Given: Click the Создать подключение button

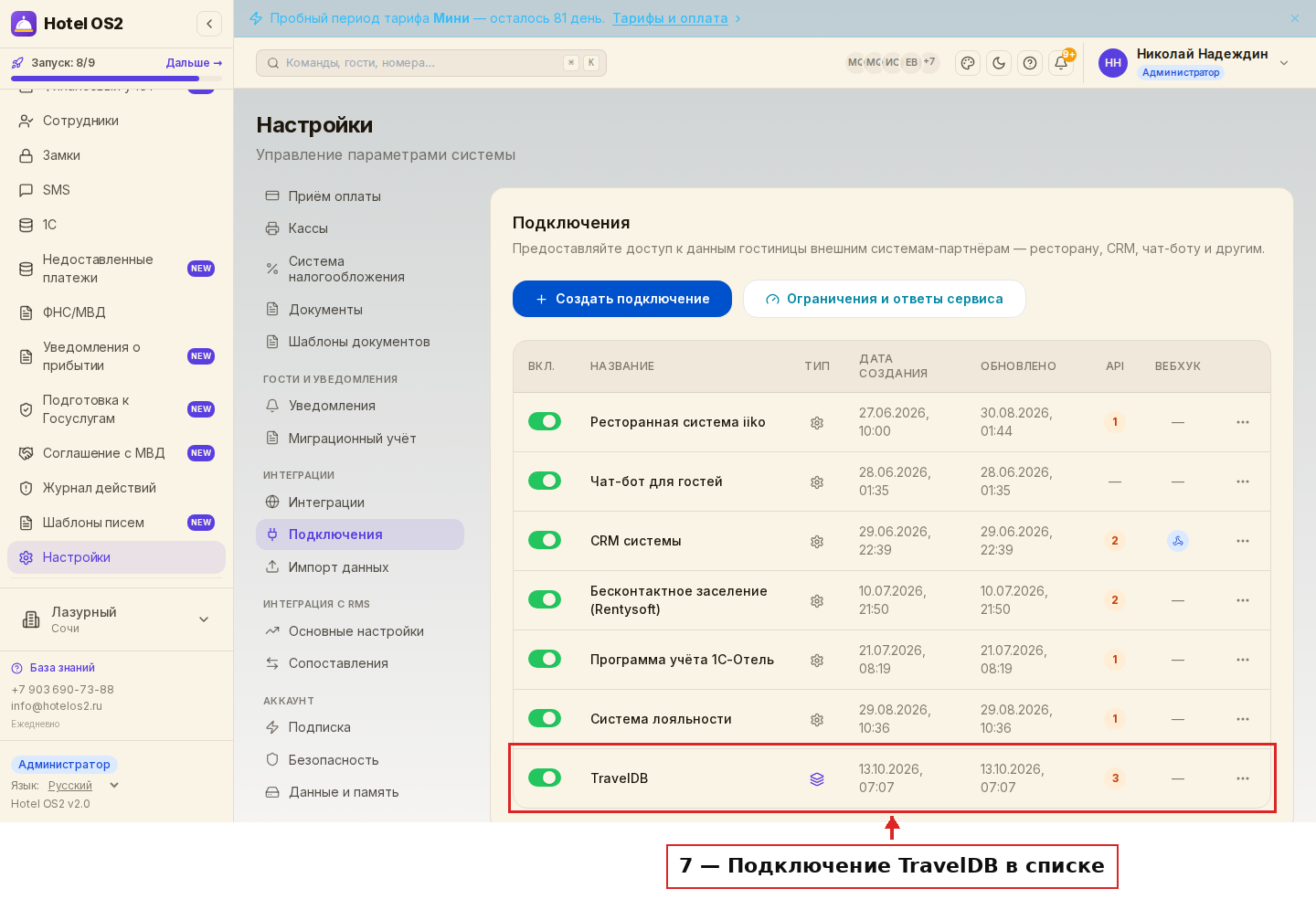Looking at the screenshot, I should (x=622, y=299).
